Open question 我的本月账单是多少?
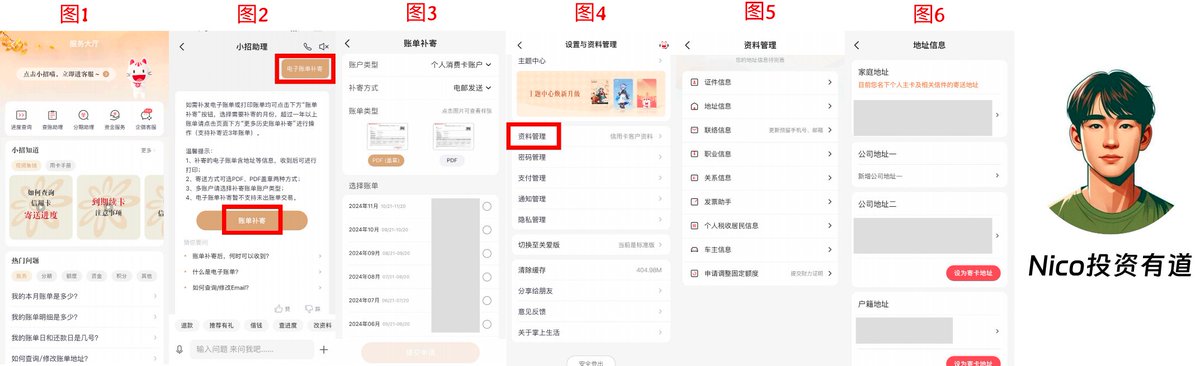This screenshot has width=1200, height=366. tap(84, 297)
